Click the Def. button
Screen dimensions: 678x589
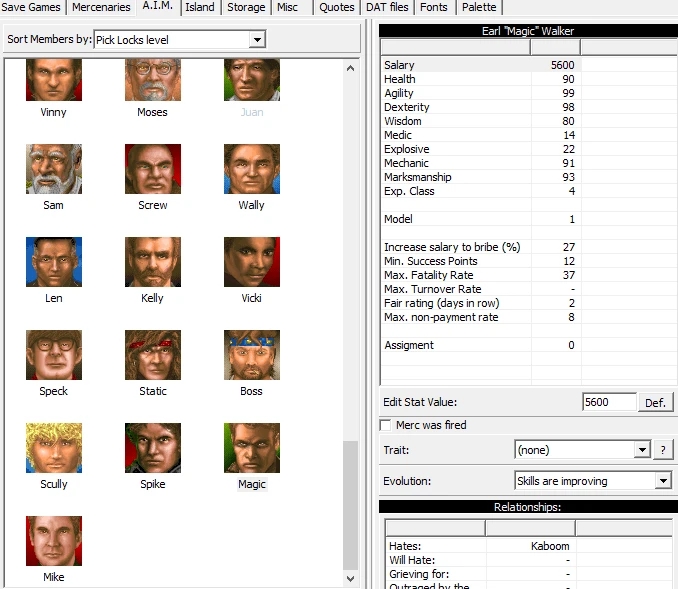[x=655, y=403]
